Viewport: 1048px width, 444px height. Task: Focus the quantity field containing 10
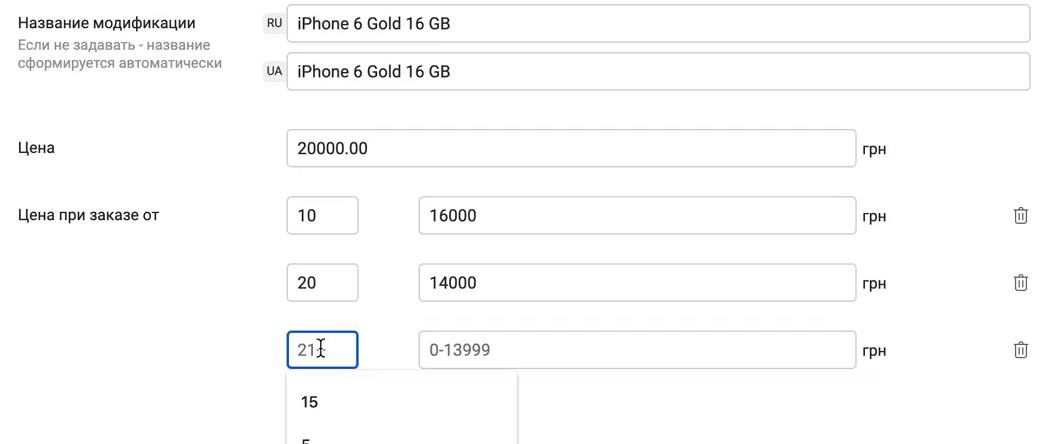(x=322, y=215)
